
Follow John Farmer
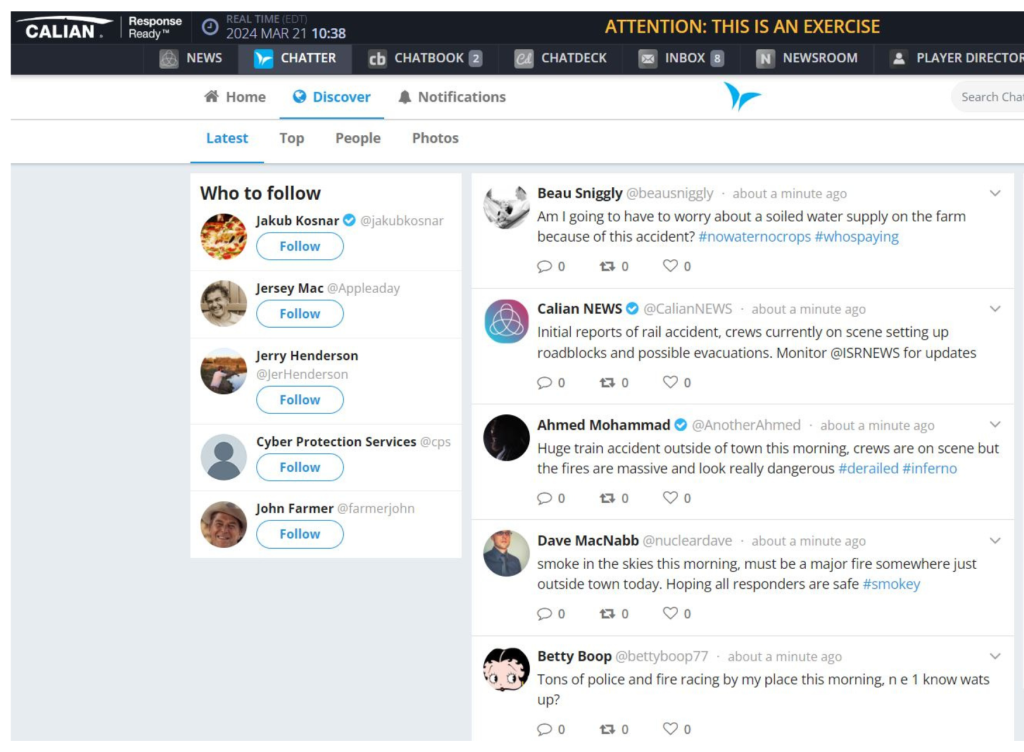[299, 534]
